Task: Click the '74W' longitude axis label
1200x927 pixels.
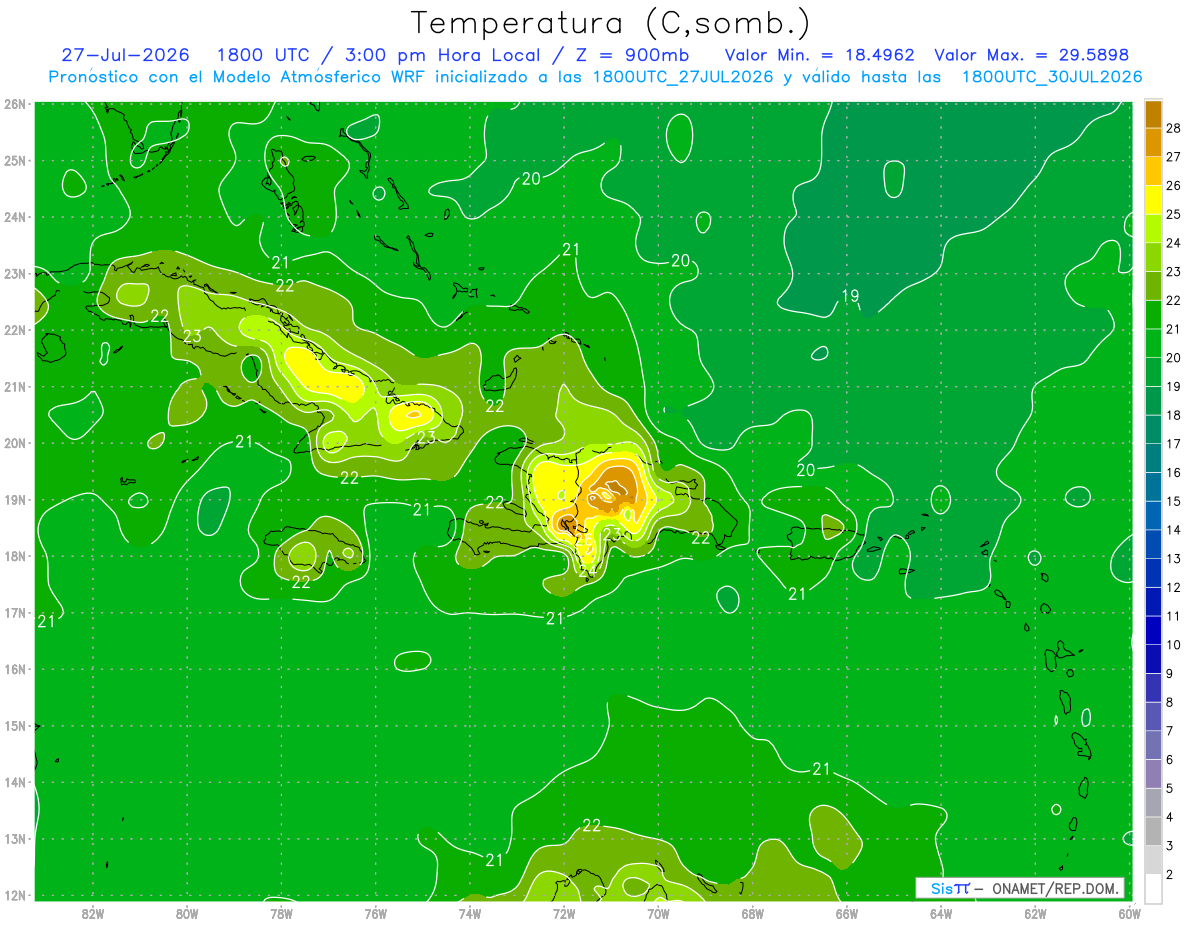Action: click(x=469, y=913)
